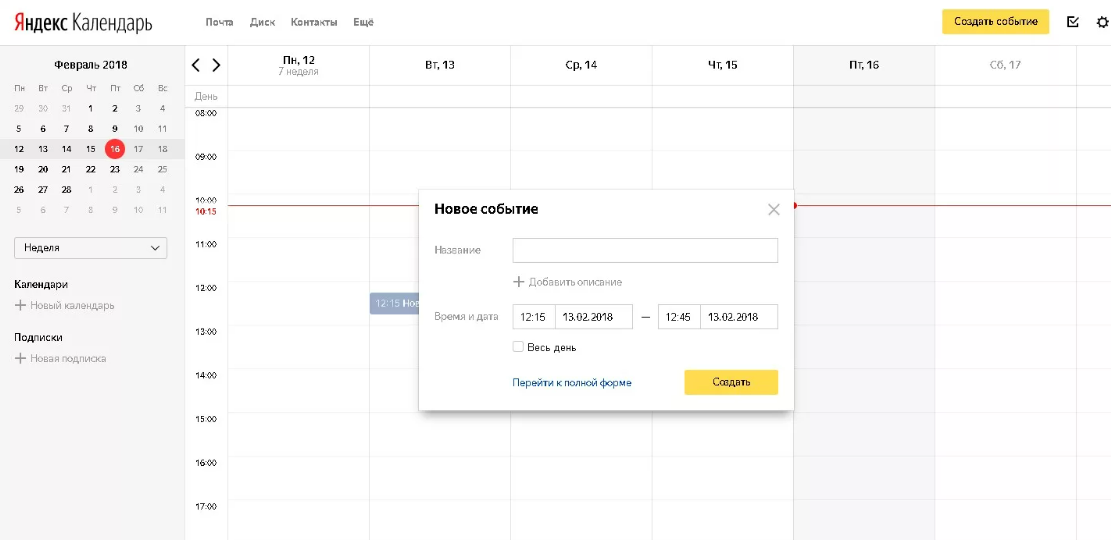Select 14 in the mini calendar
This screenshot has width=1111, height=540.
[67, 149]
